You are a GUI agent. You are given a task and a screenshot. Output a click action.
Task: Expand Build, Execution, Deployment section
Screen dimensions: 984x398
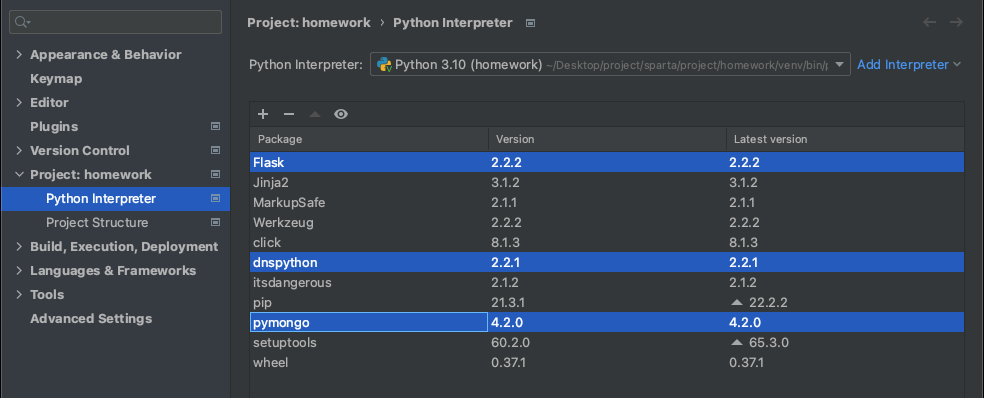(19, 247)
